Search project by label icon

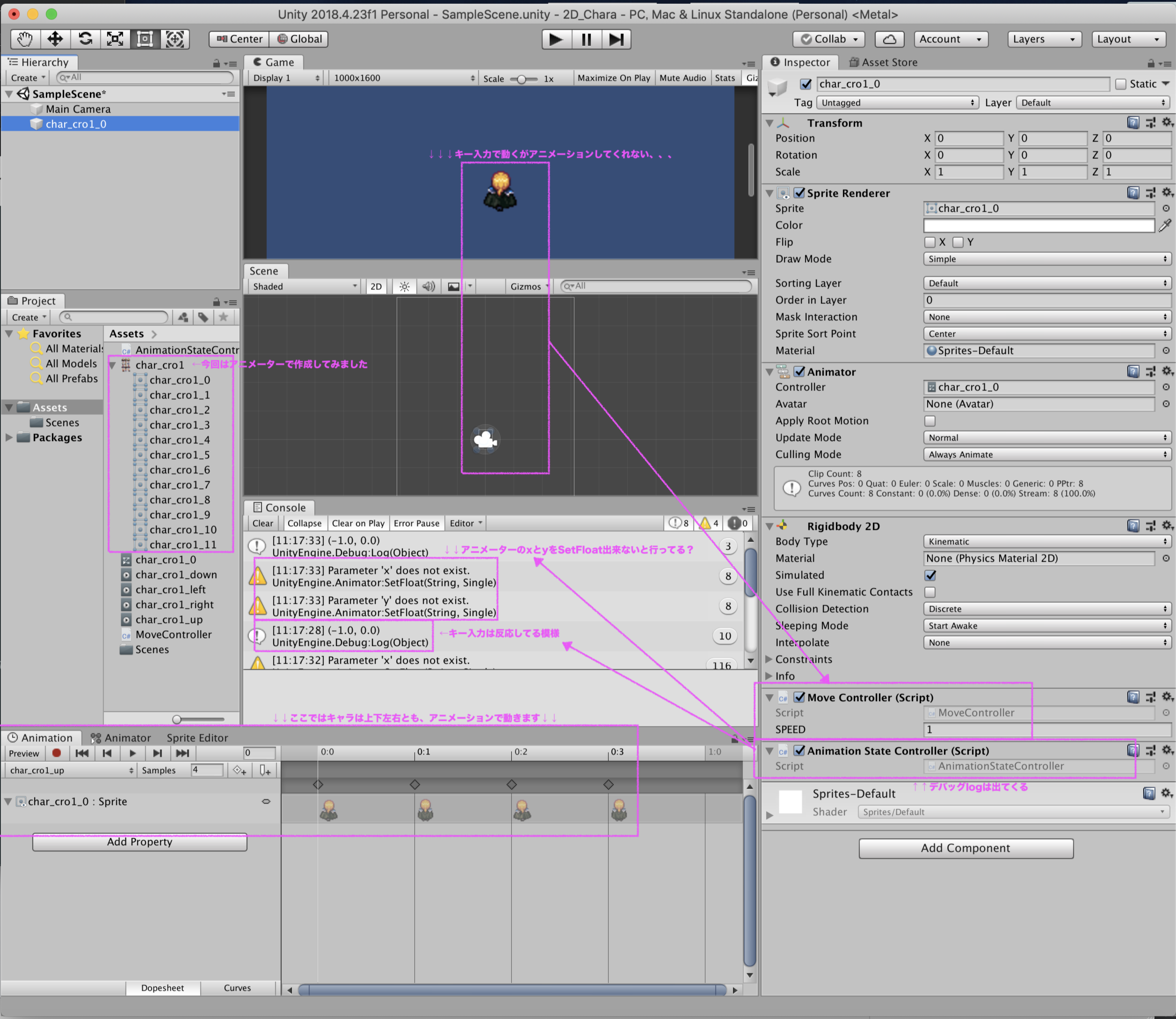[x=203, y=317]
